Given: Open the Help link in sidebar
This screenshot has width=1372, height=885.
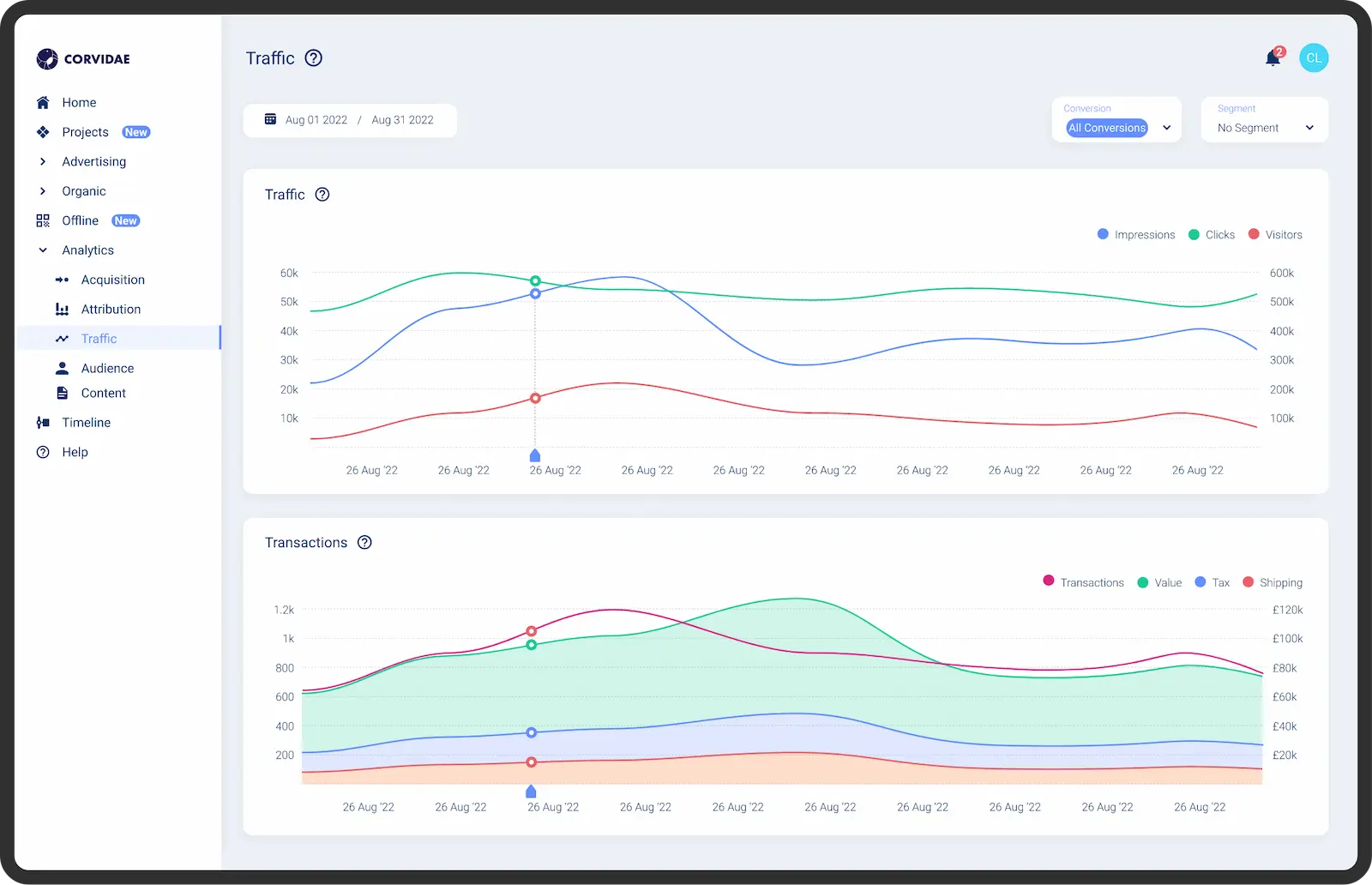Looking at the screenshot, I should [x=75, y=452].
